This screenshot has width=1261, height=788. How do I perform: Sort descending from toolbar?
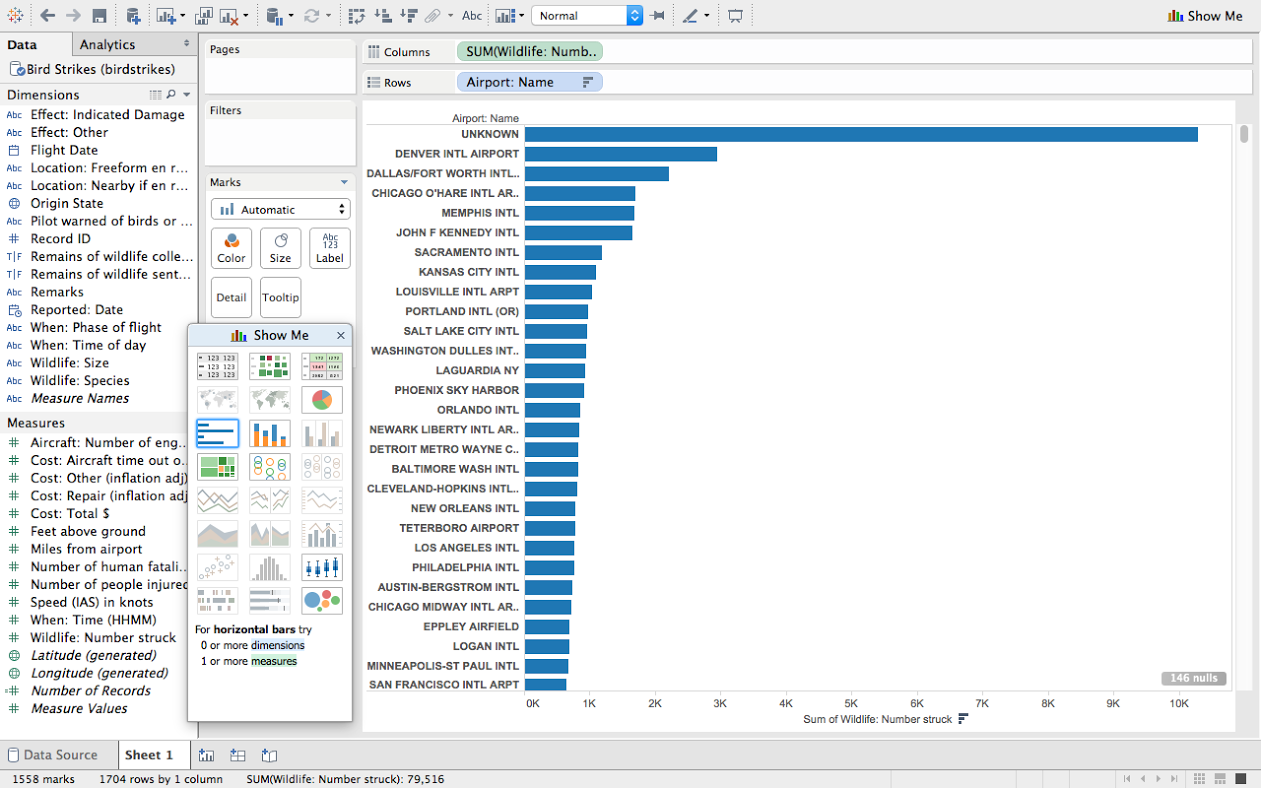408,16
